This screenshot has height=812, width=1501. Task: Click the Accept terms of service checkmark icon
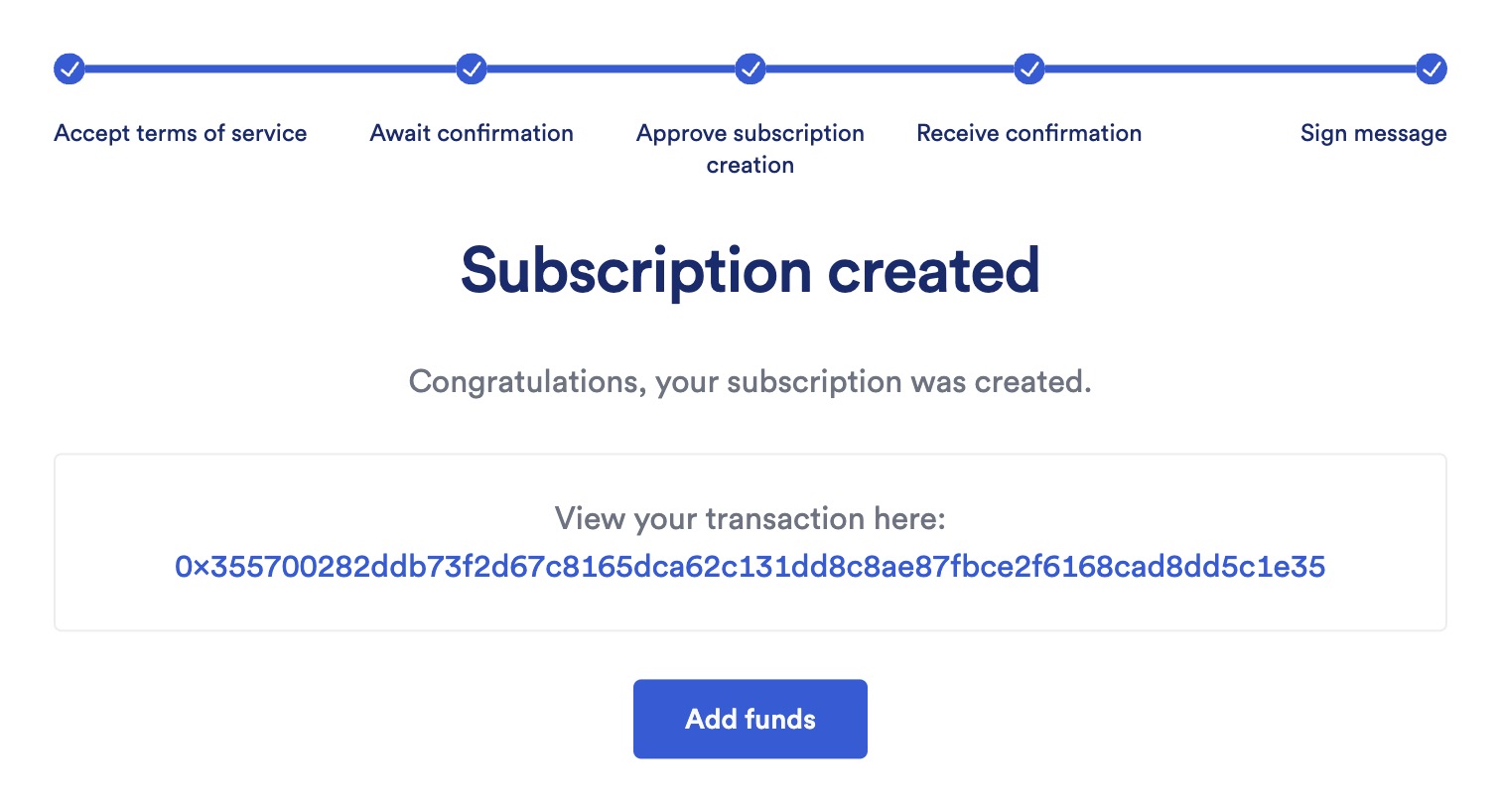pos(68,68)
